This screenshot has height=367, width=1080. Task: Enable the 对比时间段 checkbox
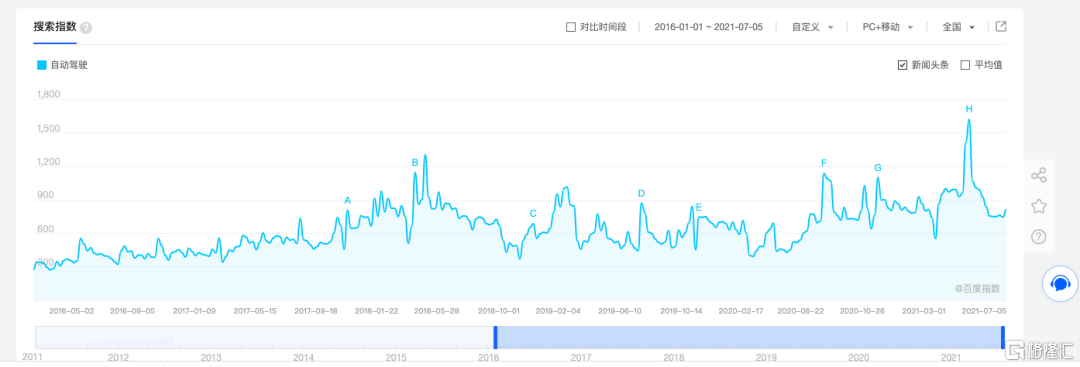tap(570, 28)
